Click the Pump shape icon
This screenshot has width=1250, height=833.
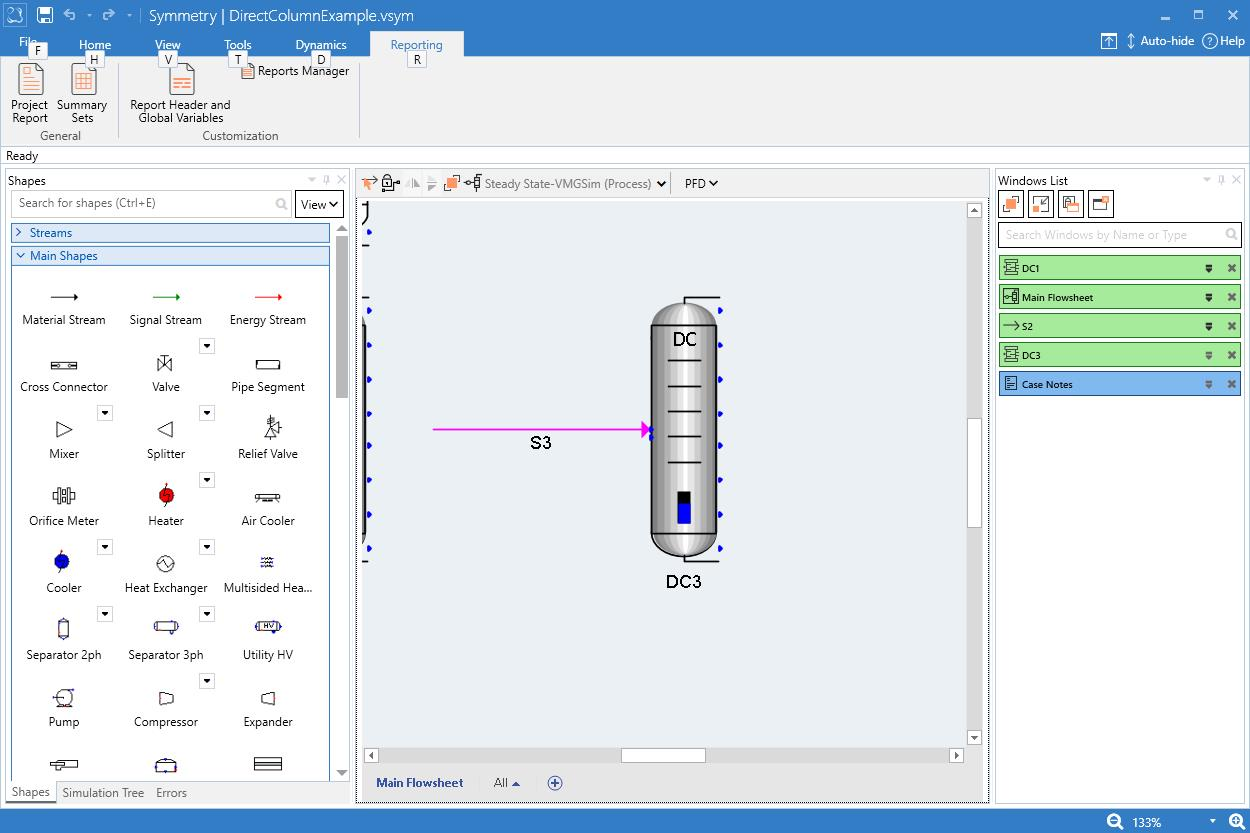(x=64, y=698)
